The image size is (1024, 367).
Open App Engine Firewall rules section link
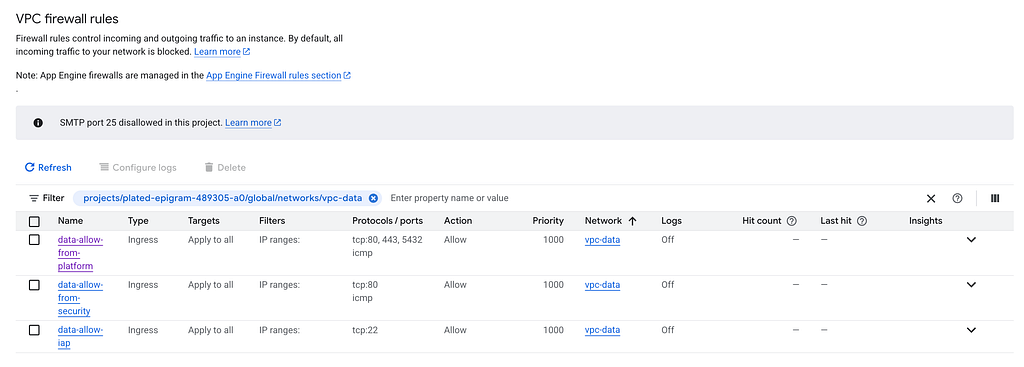[278, 75]
